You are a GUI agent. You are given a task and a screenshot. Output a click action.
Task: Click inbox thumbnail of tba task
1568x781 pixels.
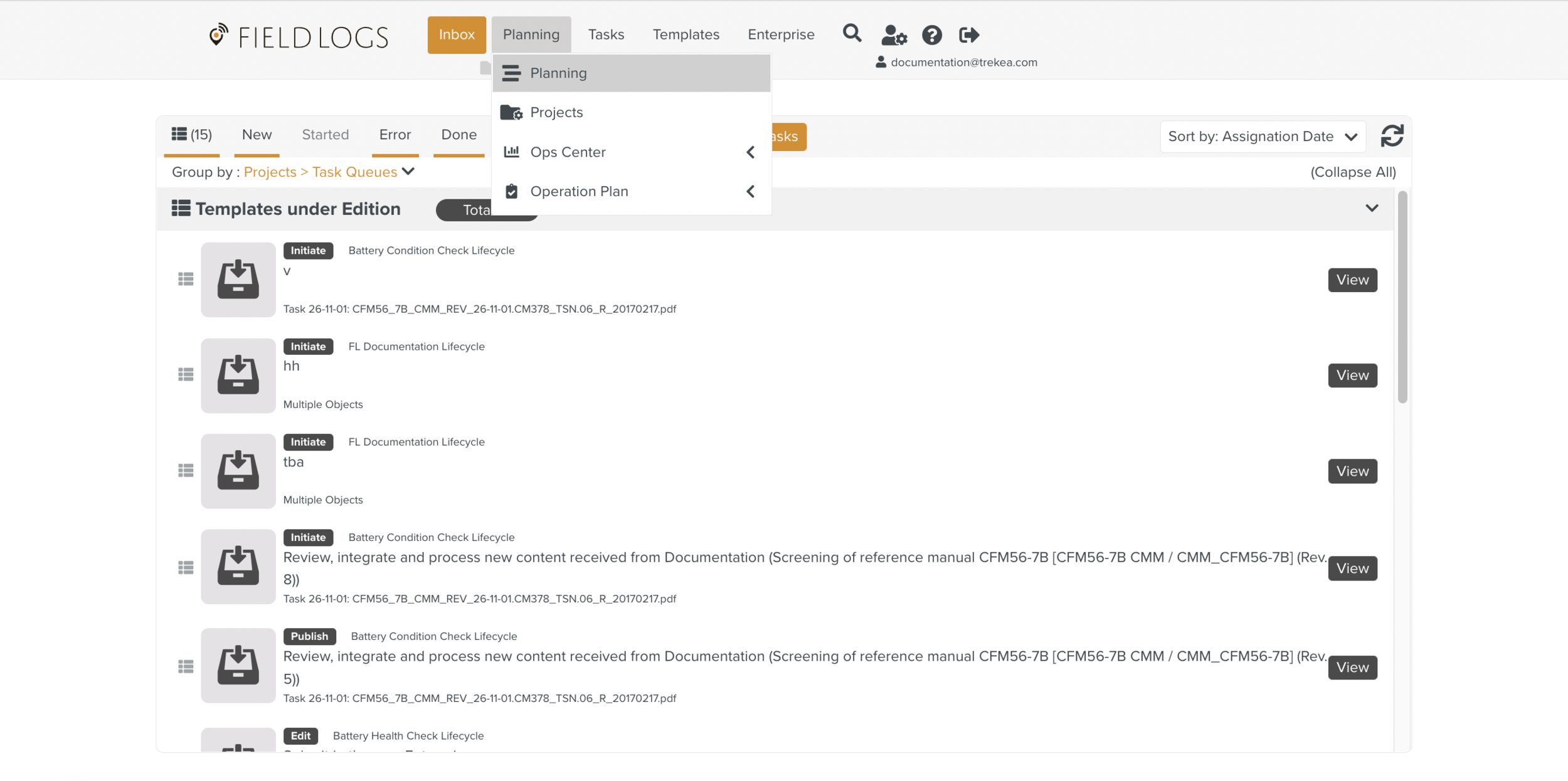pyautogui.click(x=238, y=471)
